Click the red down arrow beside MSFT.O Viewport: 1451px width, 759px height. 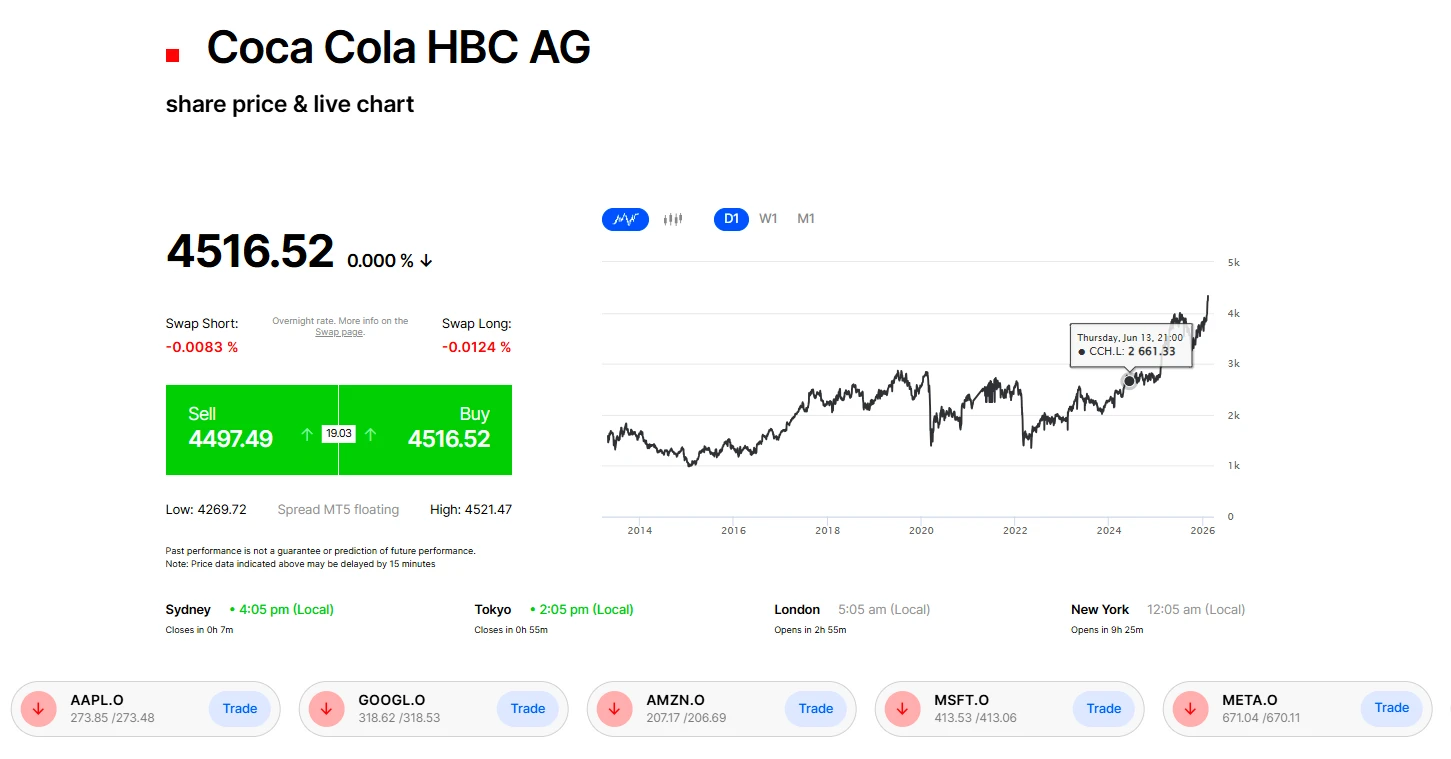point(901,708)
